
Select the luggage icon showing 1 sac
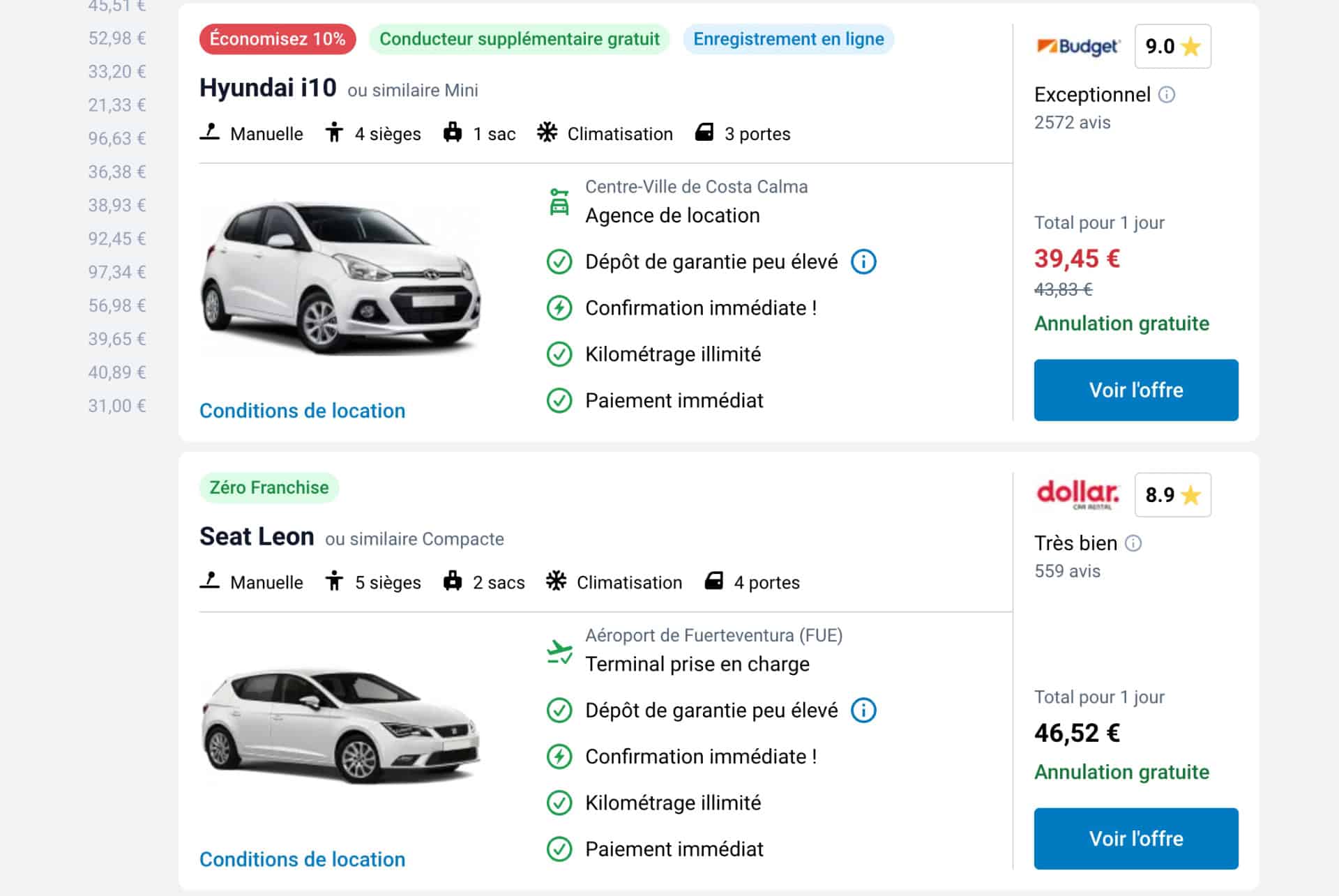[454, 133]
